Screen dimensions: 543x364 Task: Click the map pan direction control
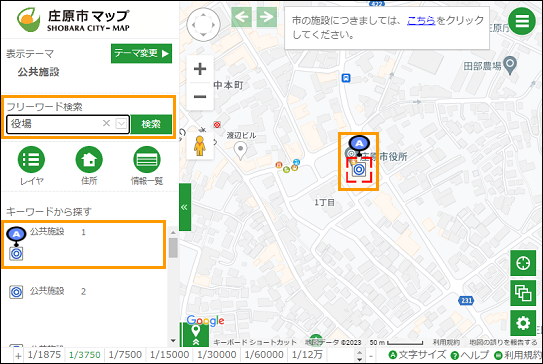pyautogui.click(x=203, y=25)
